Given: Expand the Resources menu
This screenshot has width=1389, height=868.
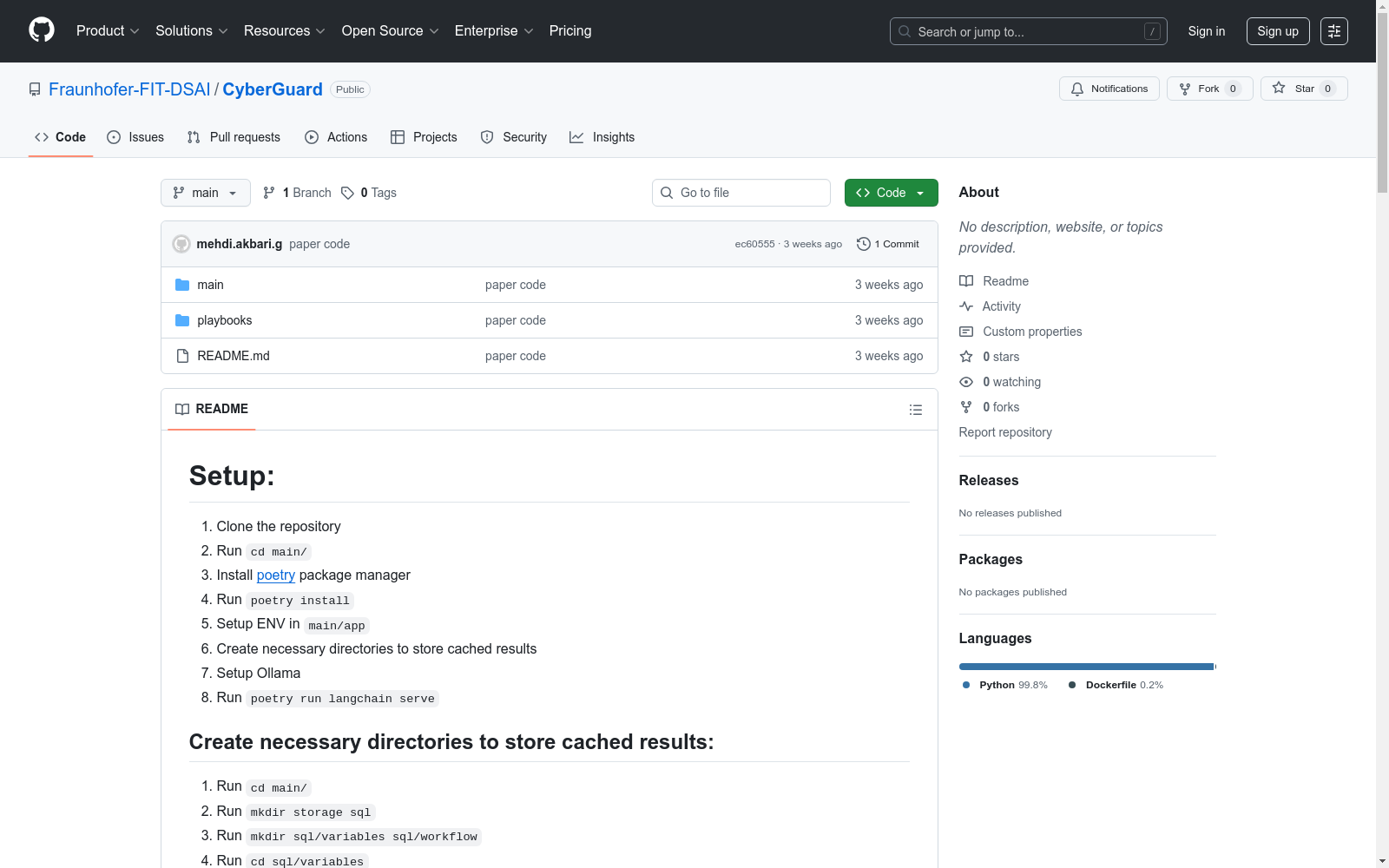Looking at the screenshot, I should coord(285,31).
